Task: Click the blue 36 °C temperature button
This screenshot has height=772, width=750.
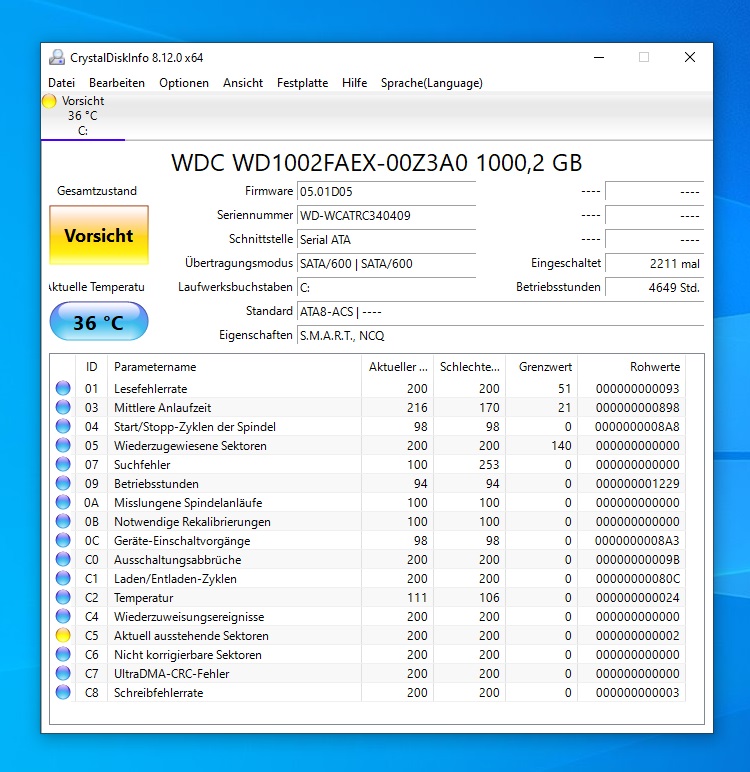Action: point(99,322)
